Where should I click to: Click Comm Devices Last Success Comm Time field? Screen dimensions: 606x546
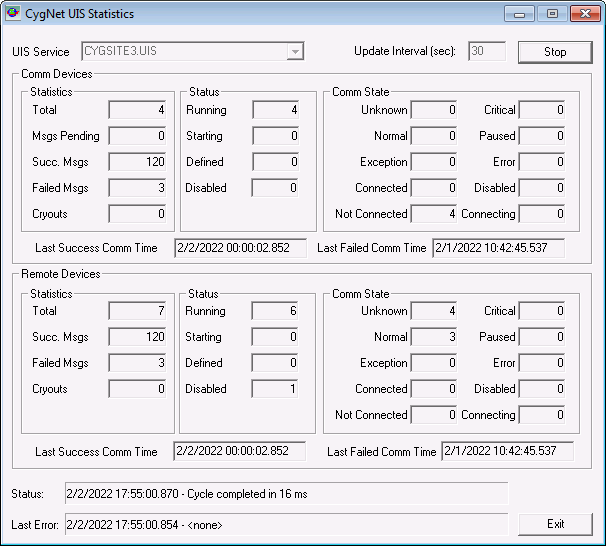click(x=240, y=248)
